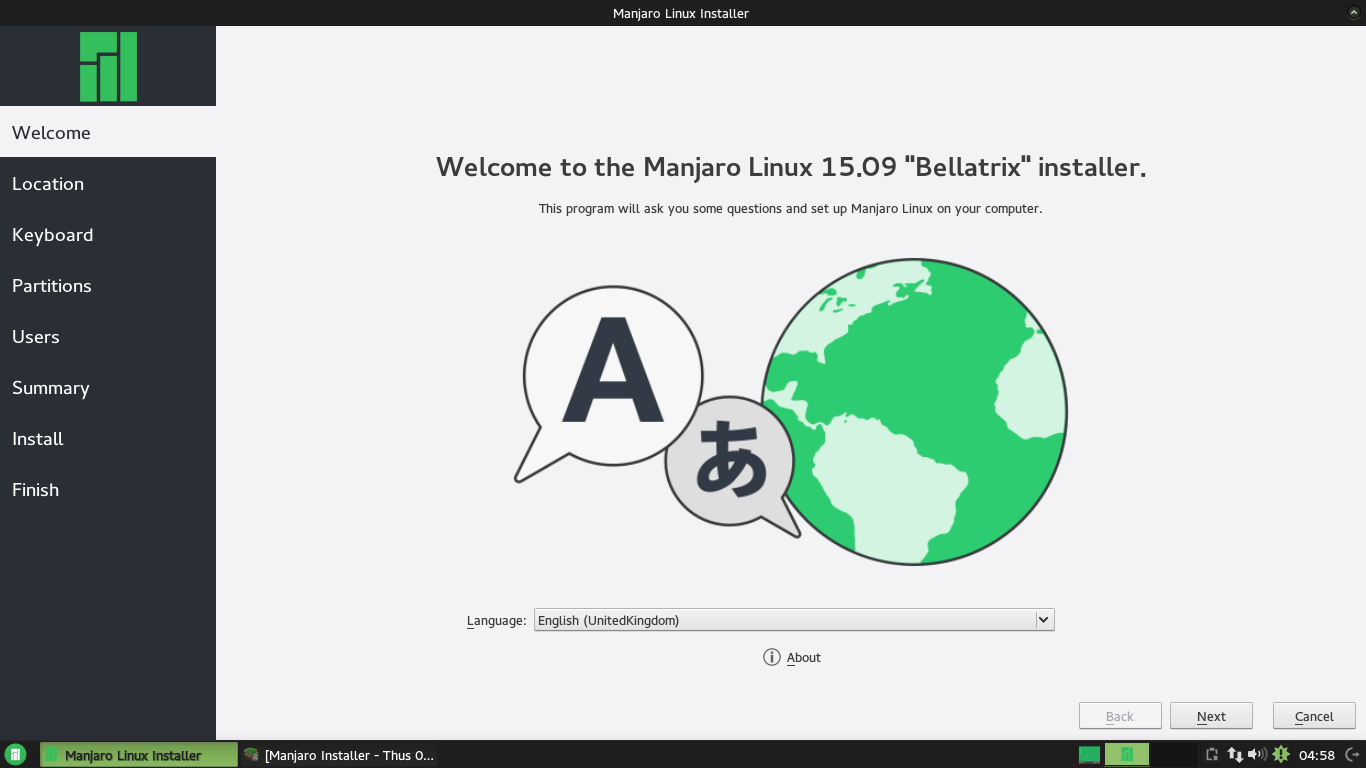Open the Language dropdown
The image size is (1366, 768).
click(x=794, y=620)
